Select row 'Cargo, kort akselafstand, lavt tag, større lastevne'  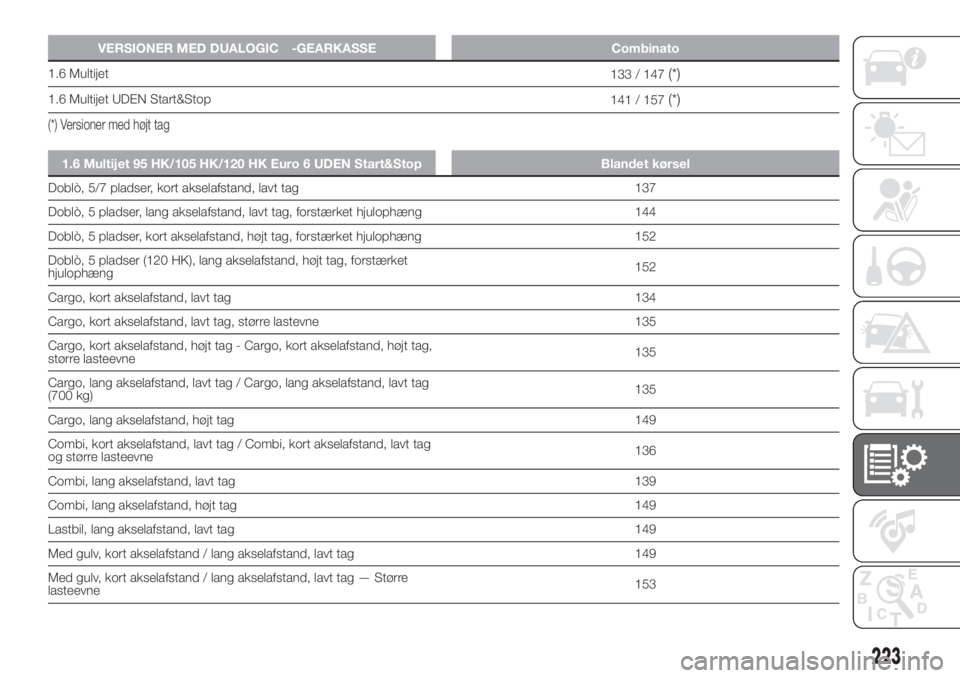point(443,322)
